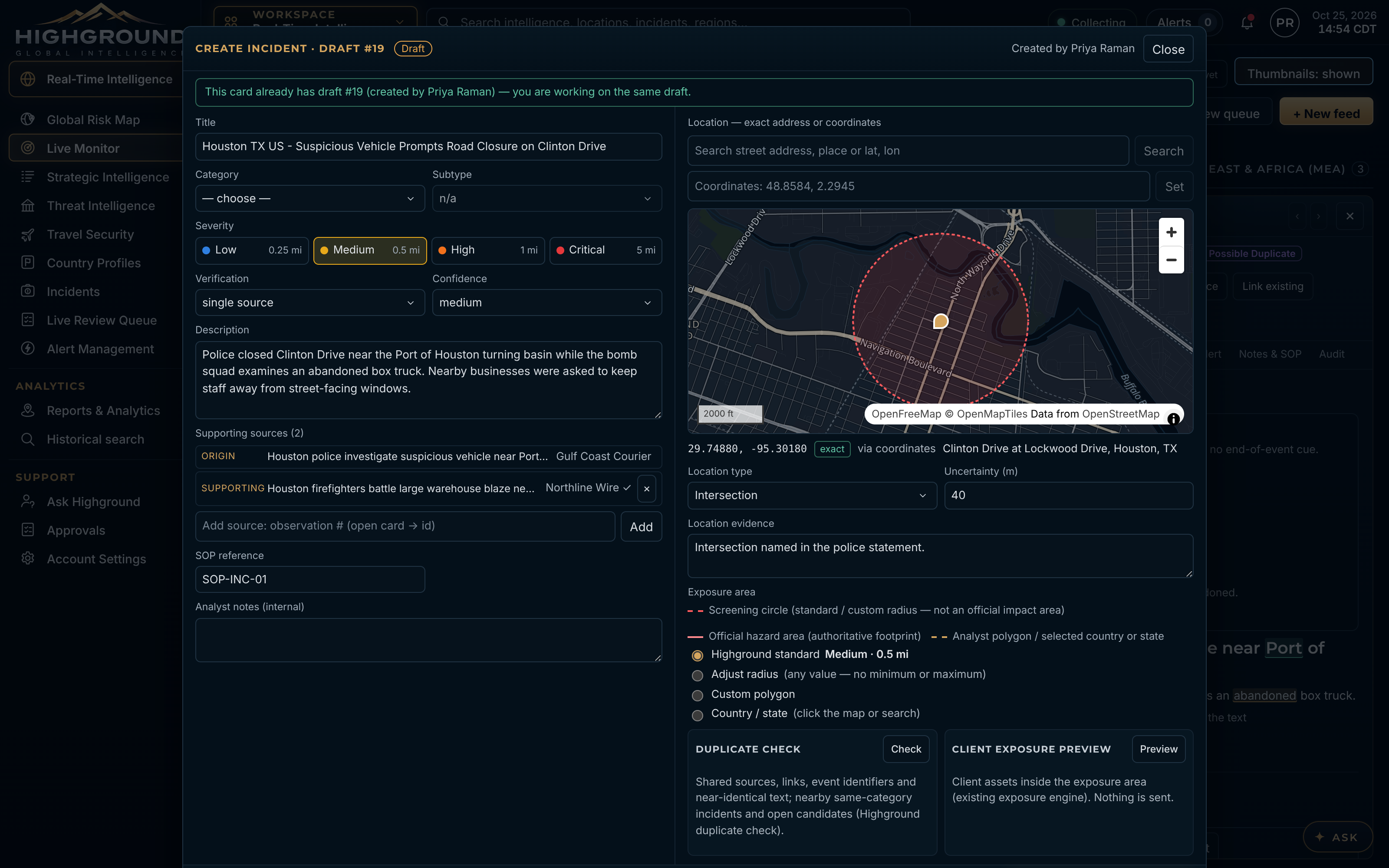Run the duplicate Check button
This screenshot has width=1389, height=868.
pyautogui.click(x=906, y=749)
